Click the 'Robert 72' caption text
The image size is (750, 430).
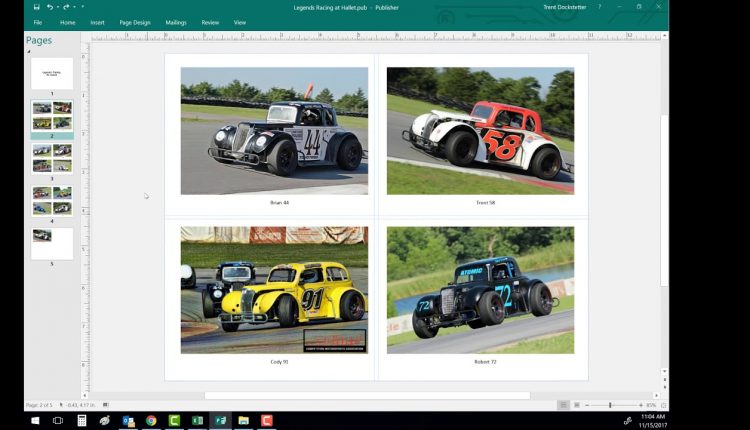485,362
